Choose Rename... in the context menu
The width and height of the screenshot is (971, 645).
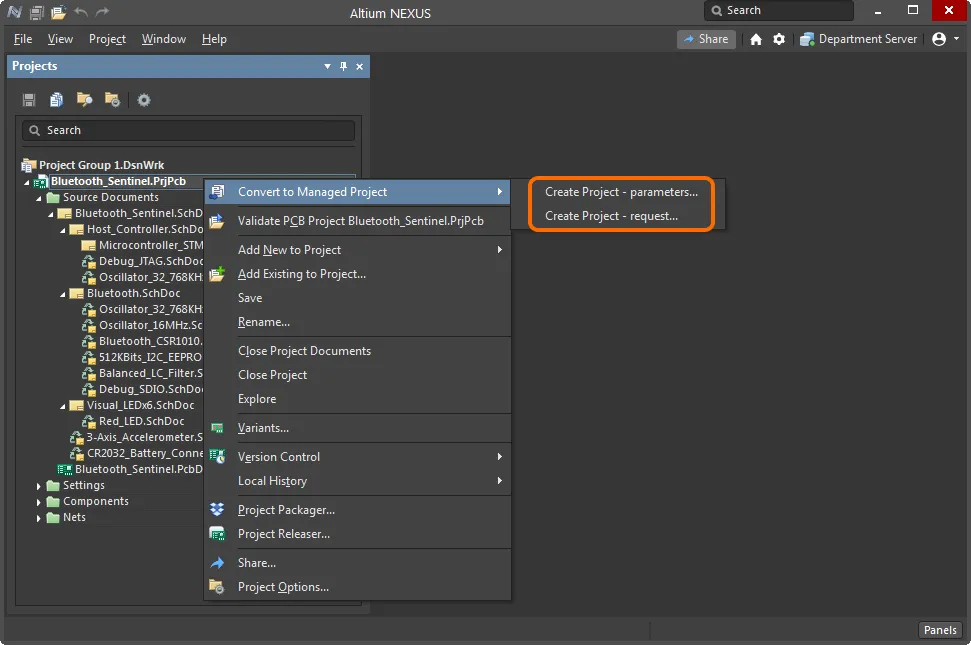357,322
